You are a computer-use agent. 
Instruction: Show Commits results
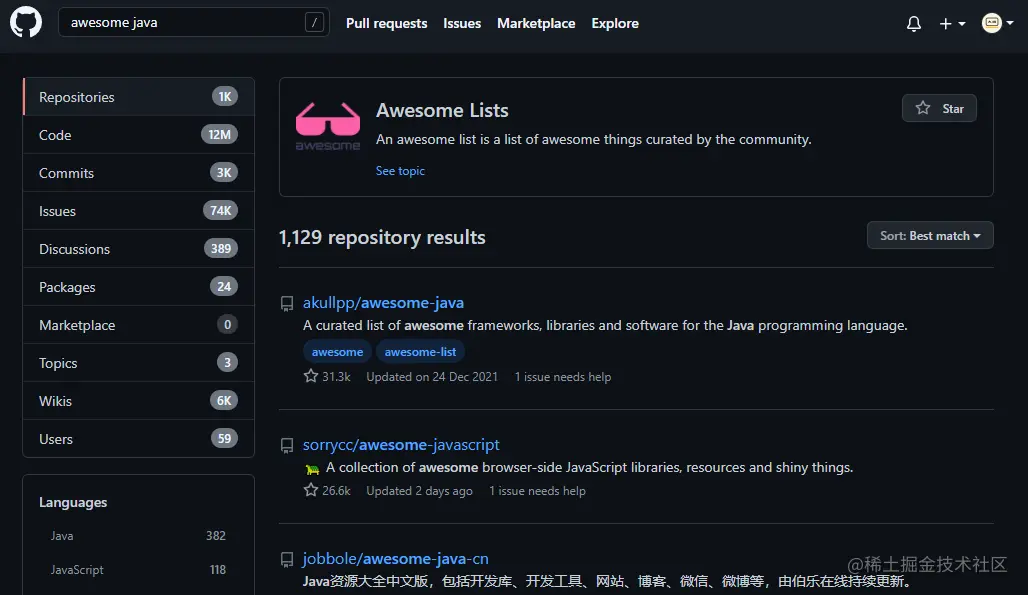139,173
